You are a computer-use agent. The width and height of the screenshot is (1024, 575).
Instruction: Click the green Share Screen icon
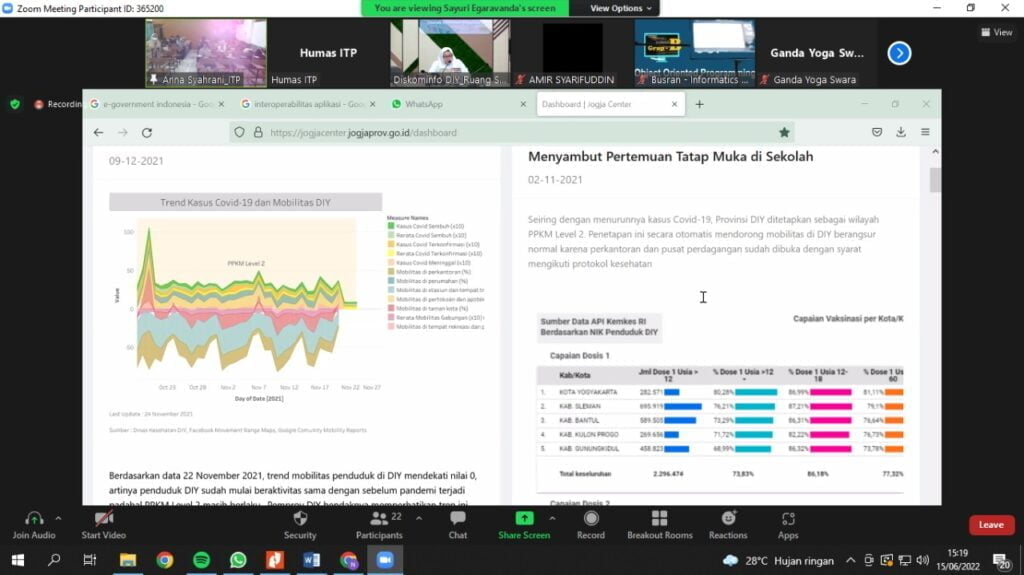(524, 519)
